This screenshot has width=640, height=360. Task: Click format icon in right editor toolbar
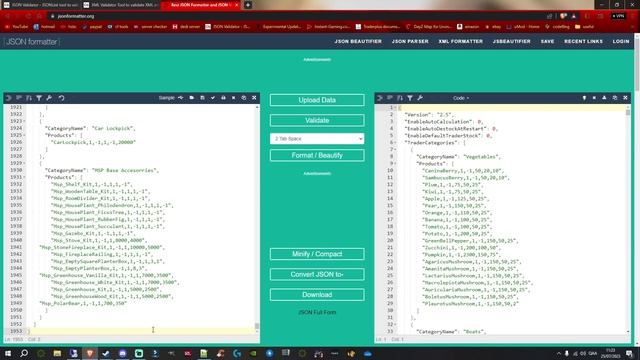(x=380, y=98)
